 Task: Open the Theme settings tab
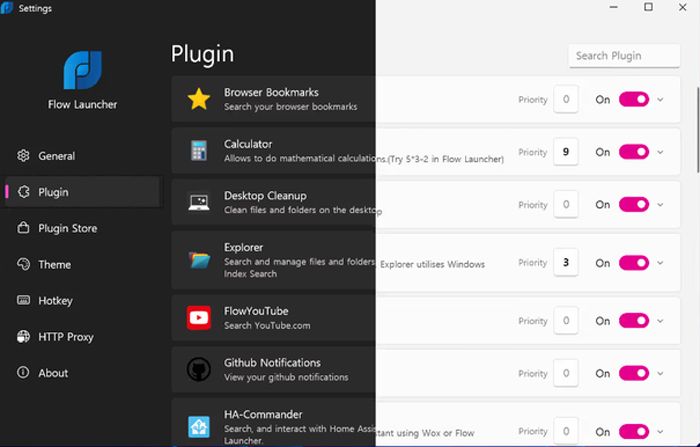coord(83,264)
